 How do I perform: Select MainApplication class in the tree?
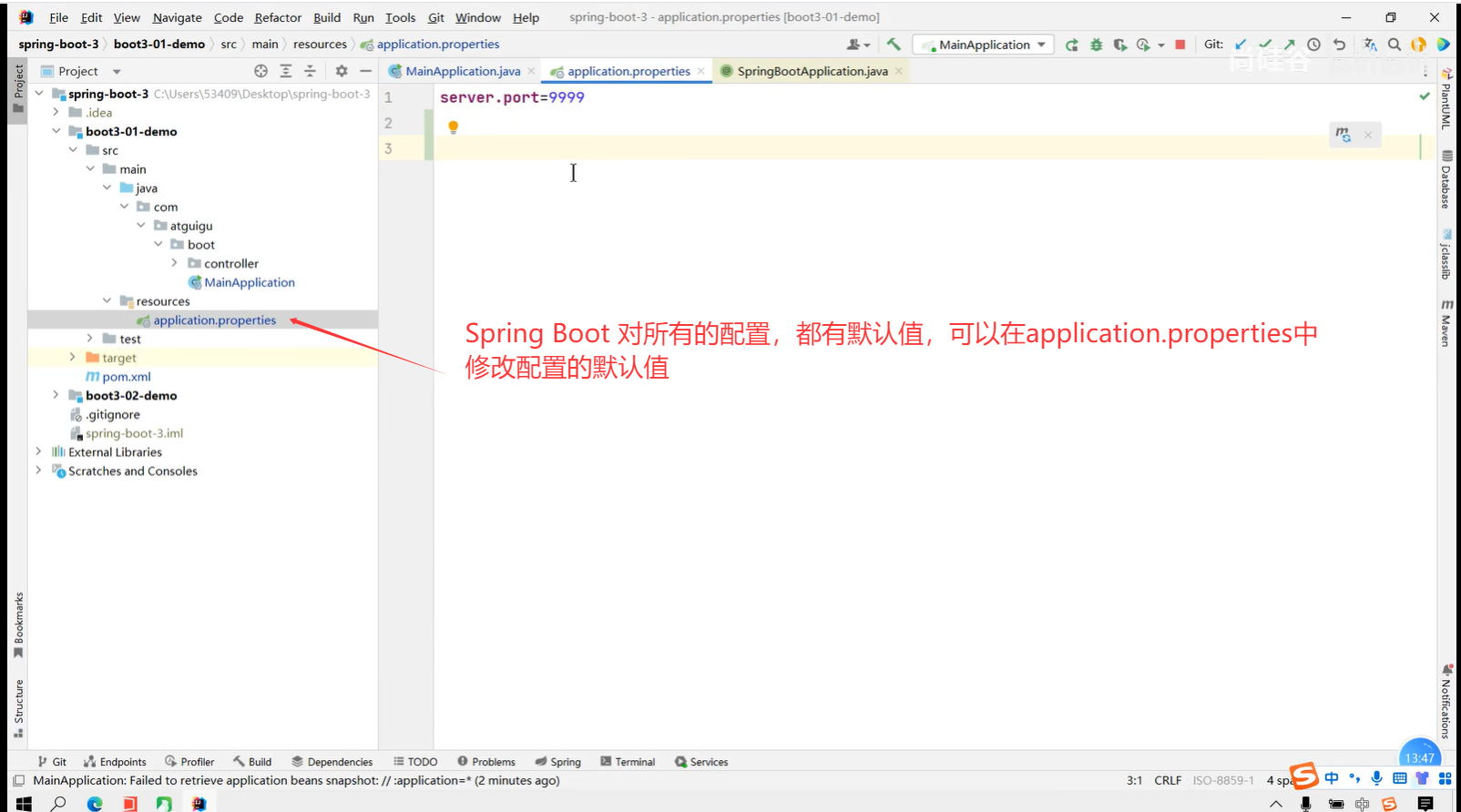[250, 282]
